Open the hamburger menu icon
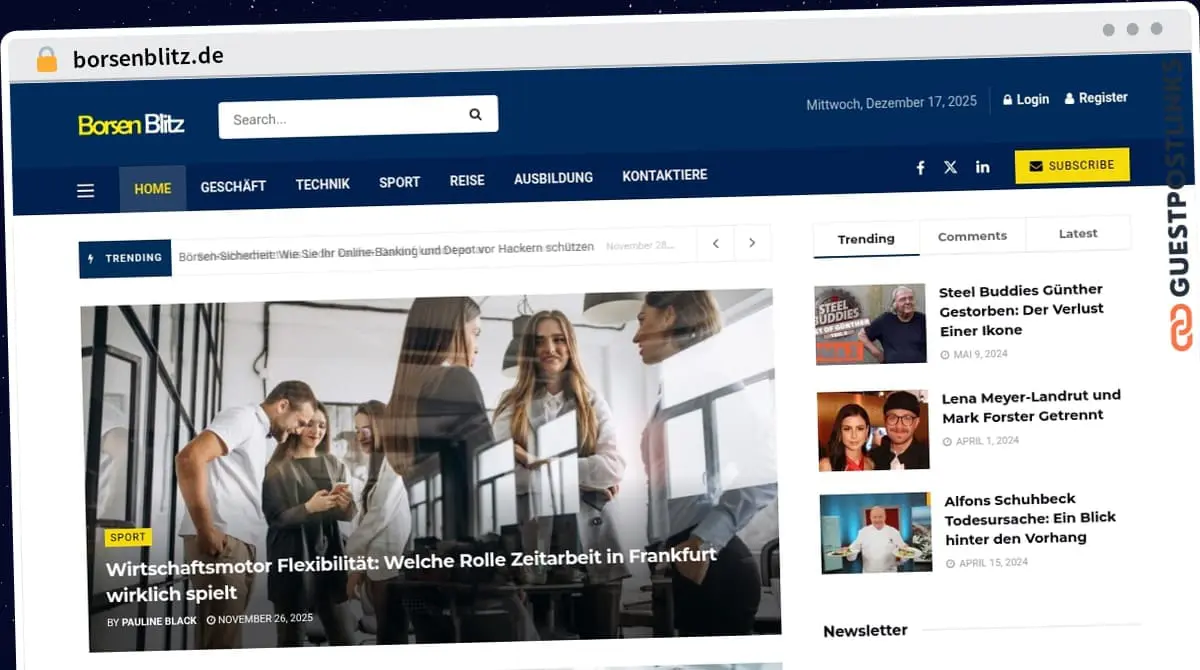1200x670 pixels. coord(86,190)
